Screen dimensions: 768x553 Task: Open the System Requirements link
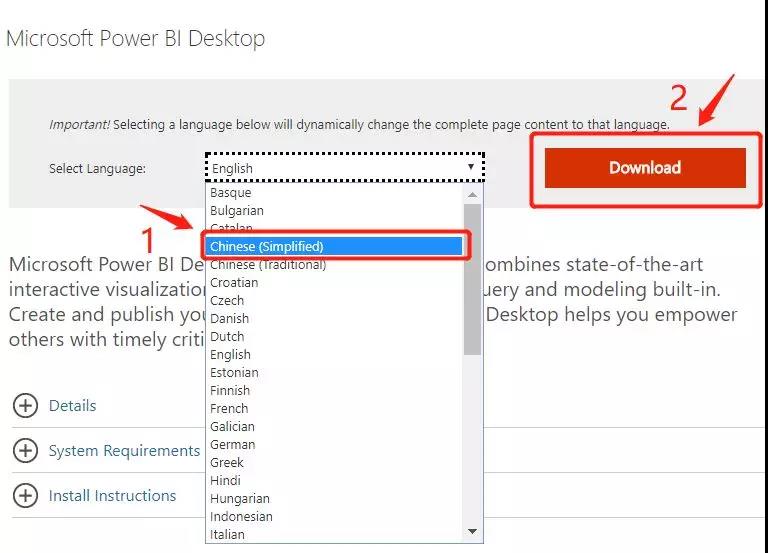coord(124,451)
